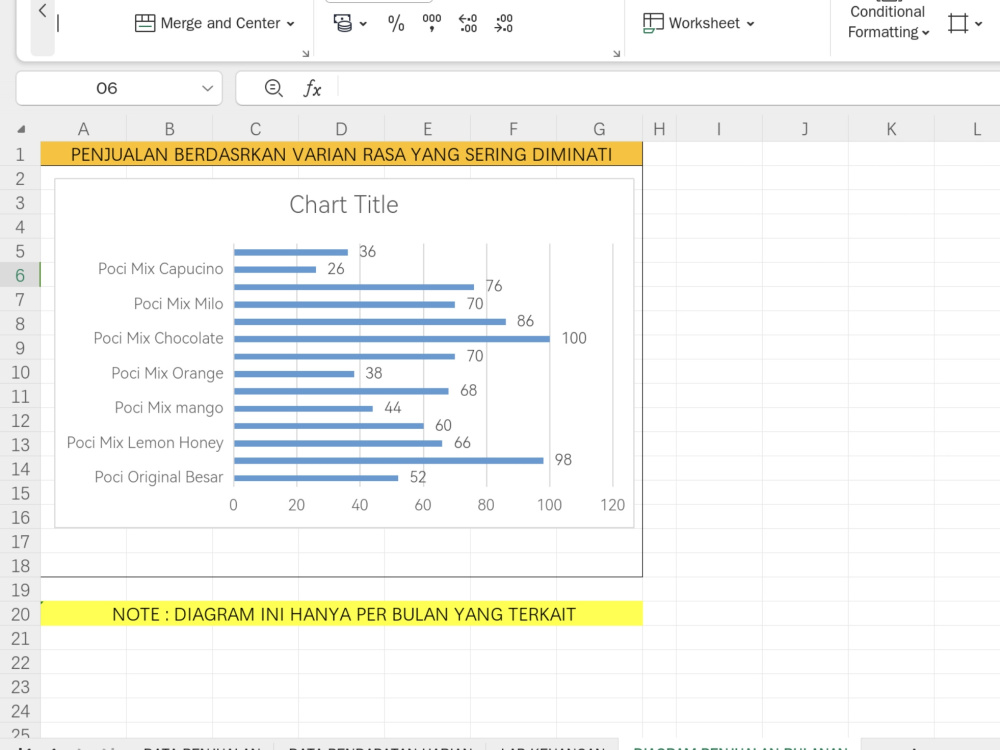The height and width of the screenshot is (750, 1000).
Task: Open currency format dropdown arrow
Action: (364, 24)
